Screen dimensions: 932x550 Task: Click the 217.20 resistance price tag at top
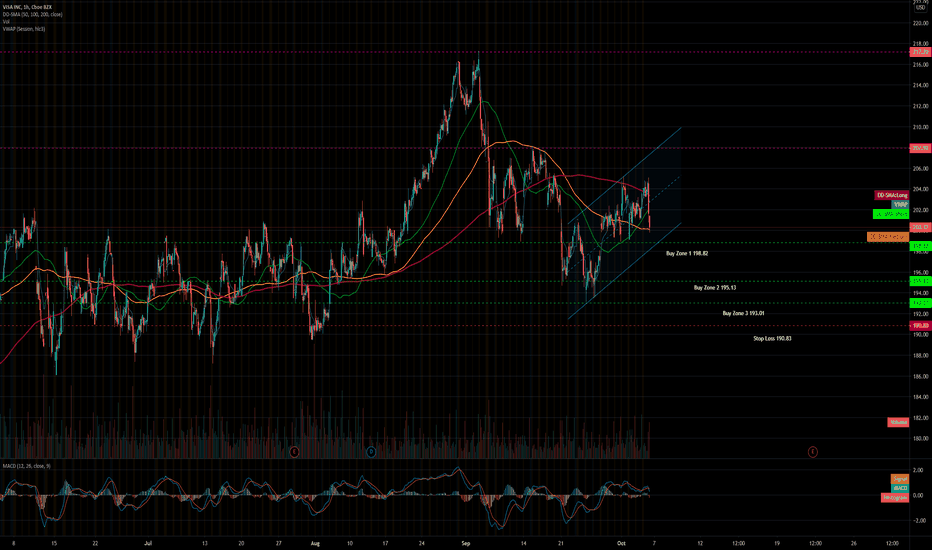(921, 52)
